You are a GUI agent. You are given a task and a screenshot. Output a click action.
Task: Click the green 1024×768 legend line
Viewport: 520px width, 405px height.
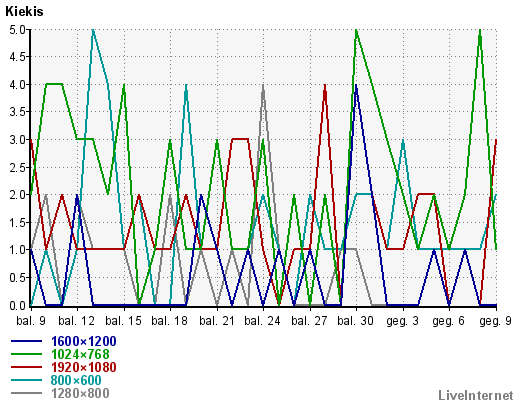point(26,354)
